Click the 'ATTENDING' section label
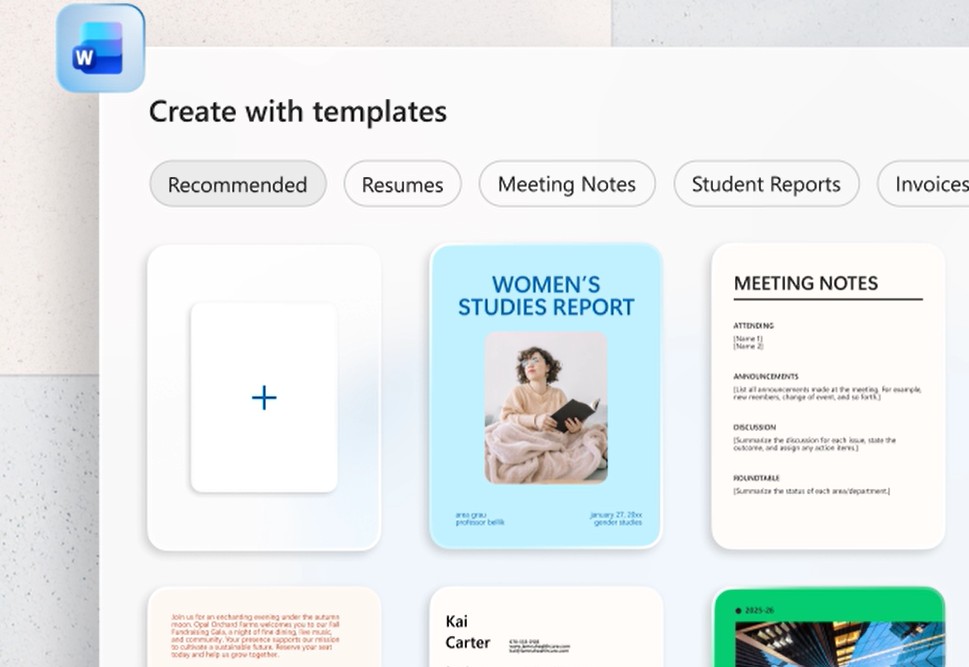Viewport: 969px width, 667px height. pyautogui.click(x=753, y=326)
